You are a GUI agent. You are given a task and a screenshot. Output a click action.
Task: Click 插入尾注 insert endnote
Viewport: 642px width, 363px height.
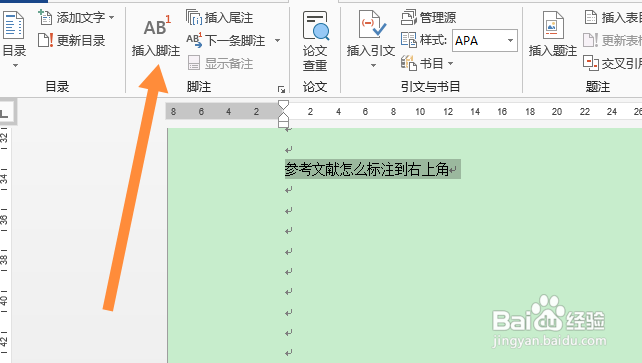tap(219, 18)
